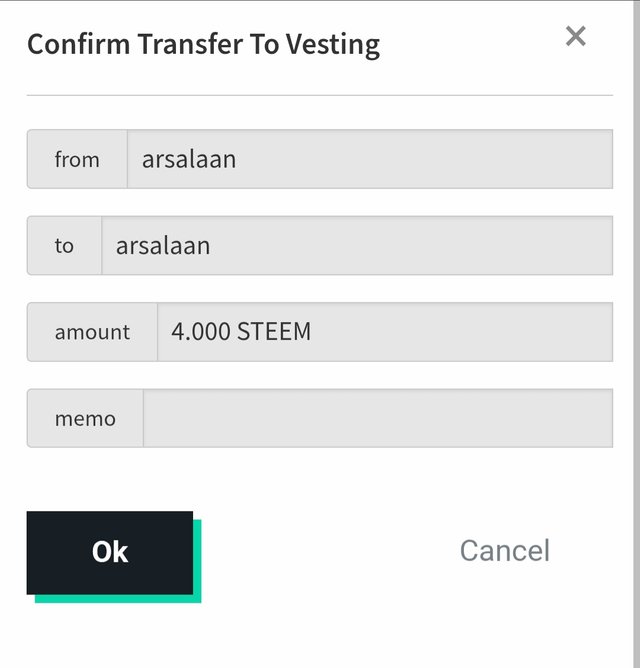This screenshot has height=668, width=640.
Task: Click the Confirm Transfer To Vesting title
Action: click(204, 44)
